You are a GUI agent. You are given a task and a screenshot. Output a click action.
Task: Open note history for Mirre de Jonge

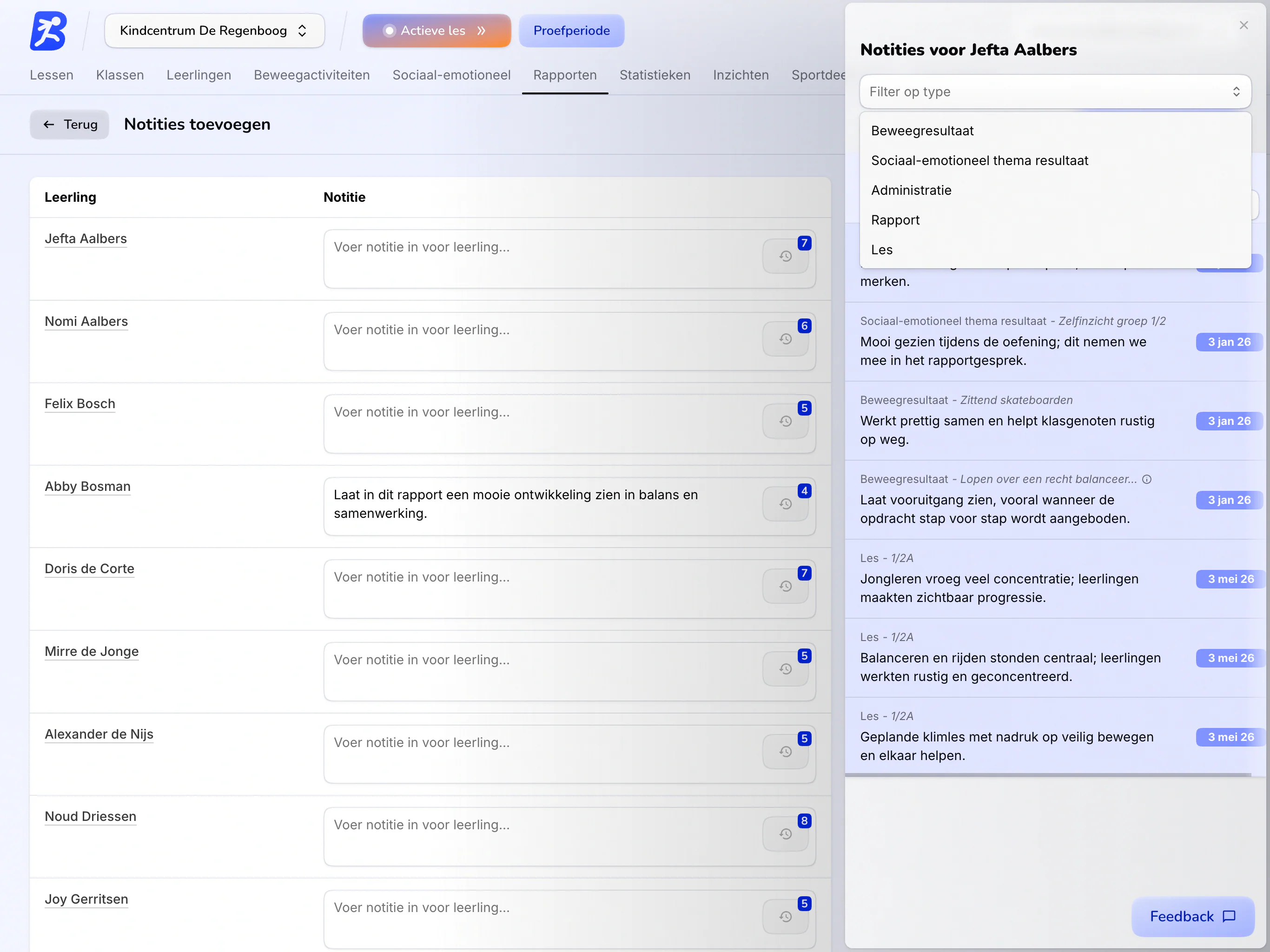click(x=786, y=669)
